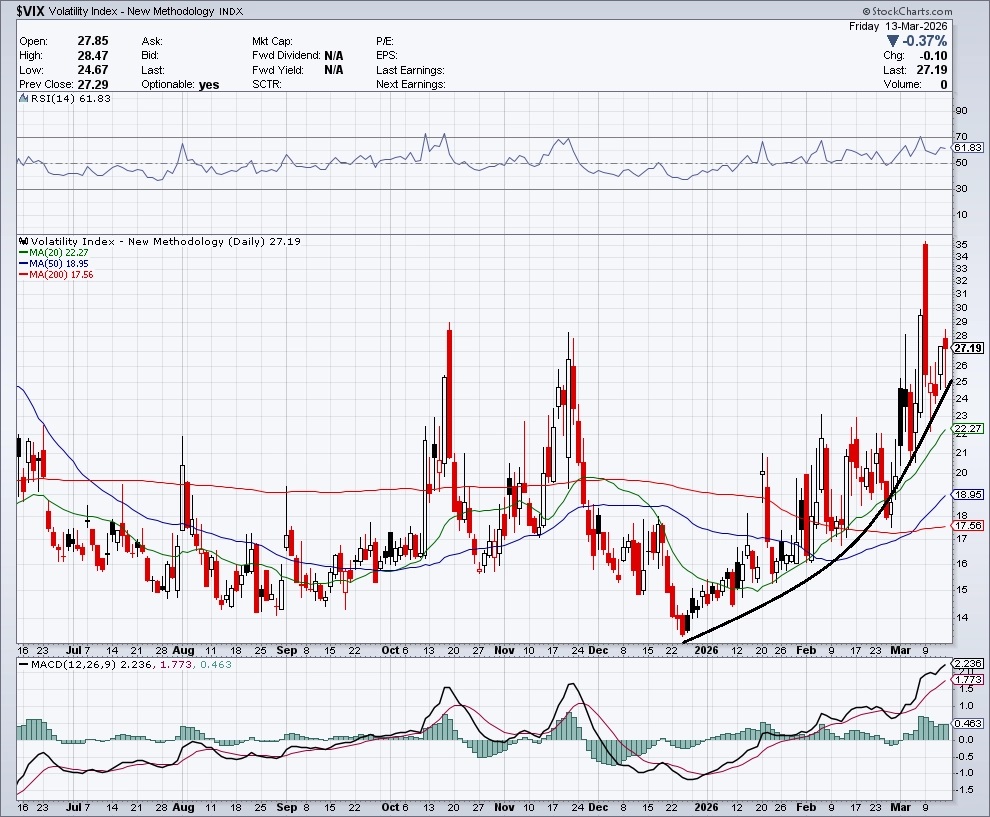Click the red 17.56 MA(200) axis tag

(967, 525)
